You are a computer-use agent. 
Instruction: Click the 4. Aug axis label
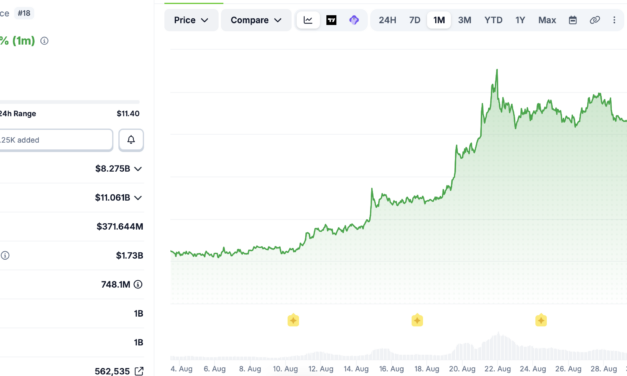[x=181, y=369]
